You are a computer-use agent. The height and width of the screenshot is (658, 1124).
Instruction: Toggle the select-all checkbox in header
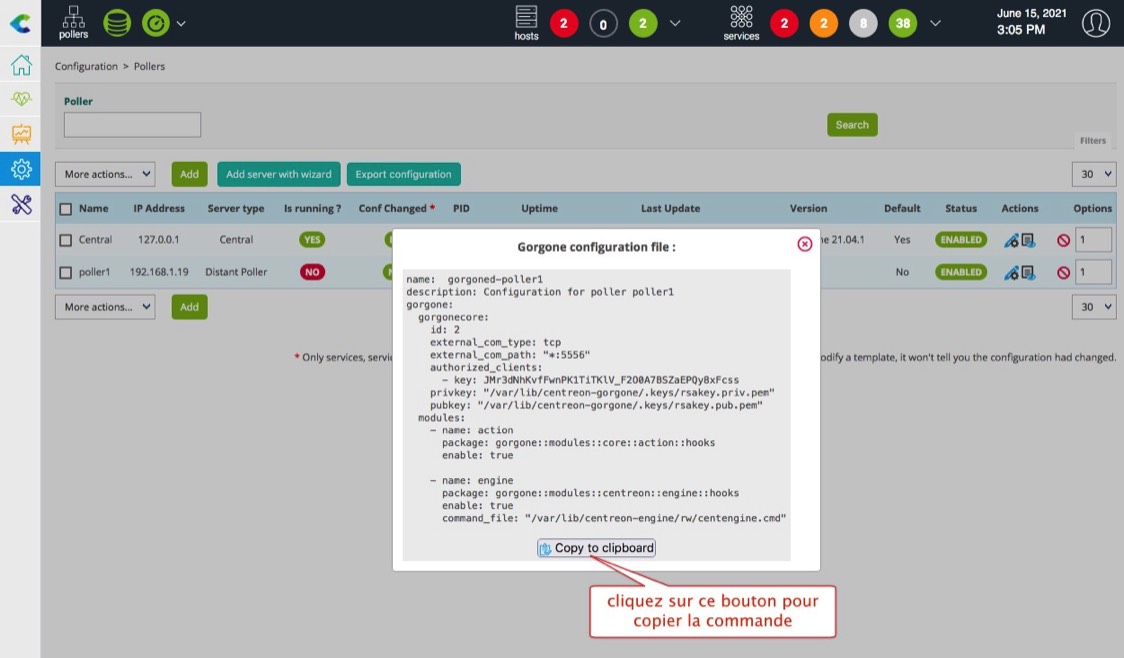[66, 209]
